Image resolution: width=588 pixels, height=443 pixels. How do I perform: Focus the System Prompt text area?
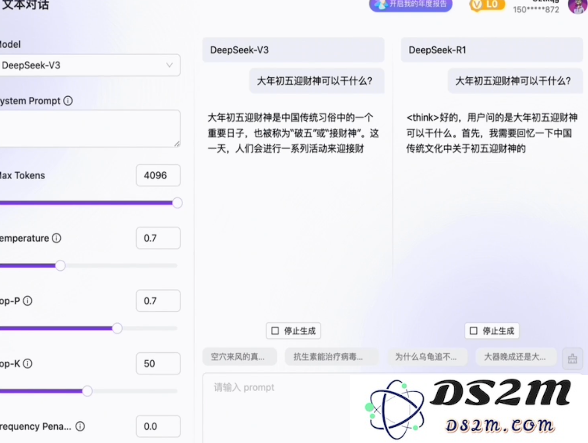tap(89, 129)
